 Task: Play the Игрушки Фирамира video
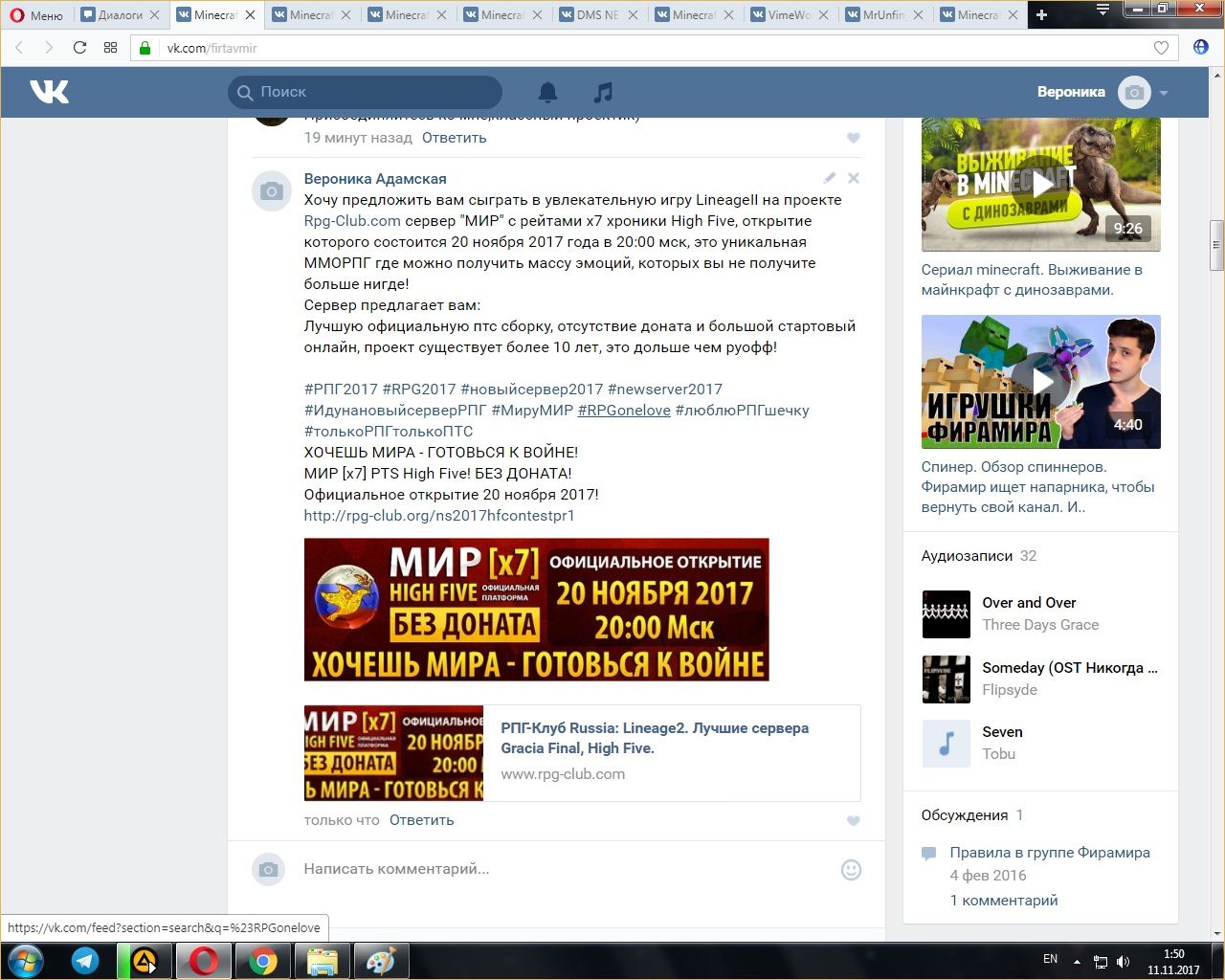[x=1041, y=382]
